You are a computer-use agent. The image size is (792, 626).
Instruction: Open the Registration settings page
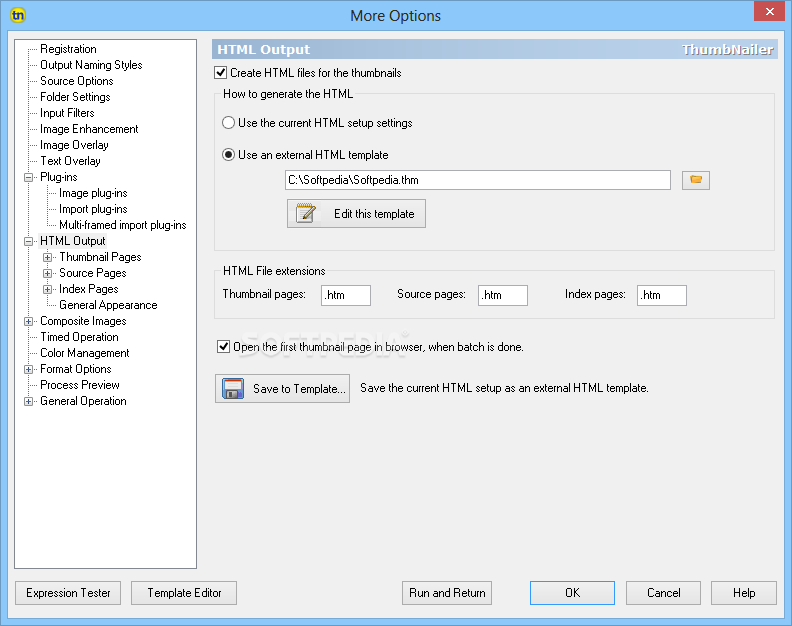(68, 49)
